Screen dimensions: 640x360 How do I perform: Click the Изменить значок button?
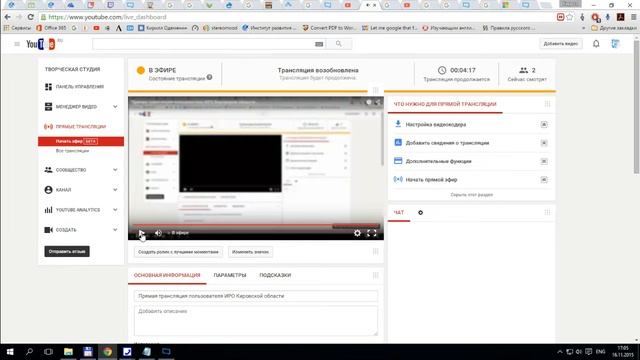click(x=250, y=252)
